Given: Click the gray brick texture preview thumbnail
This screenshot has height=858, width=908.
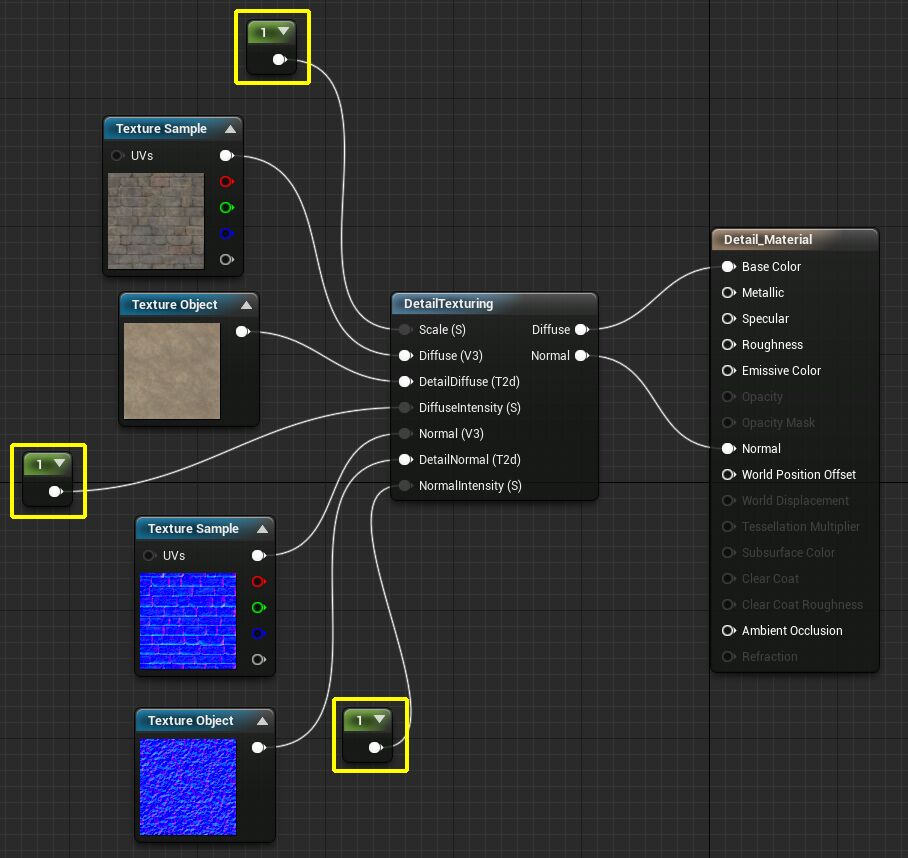Looking at the screenshot, I should coord(155,221).
